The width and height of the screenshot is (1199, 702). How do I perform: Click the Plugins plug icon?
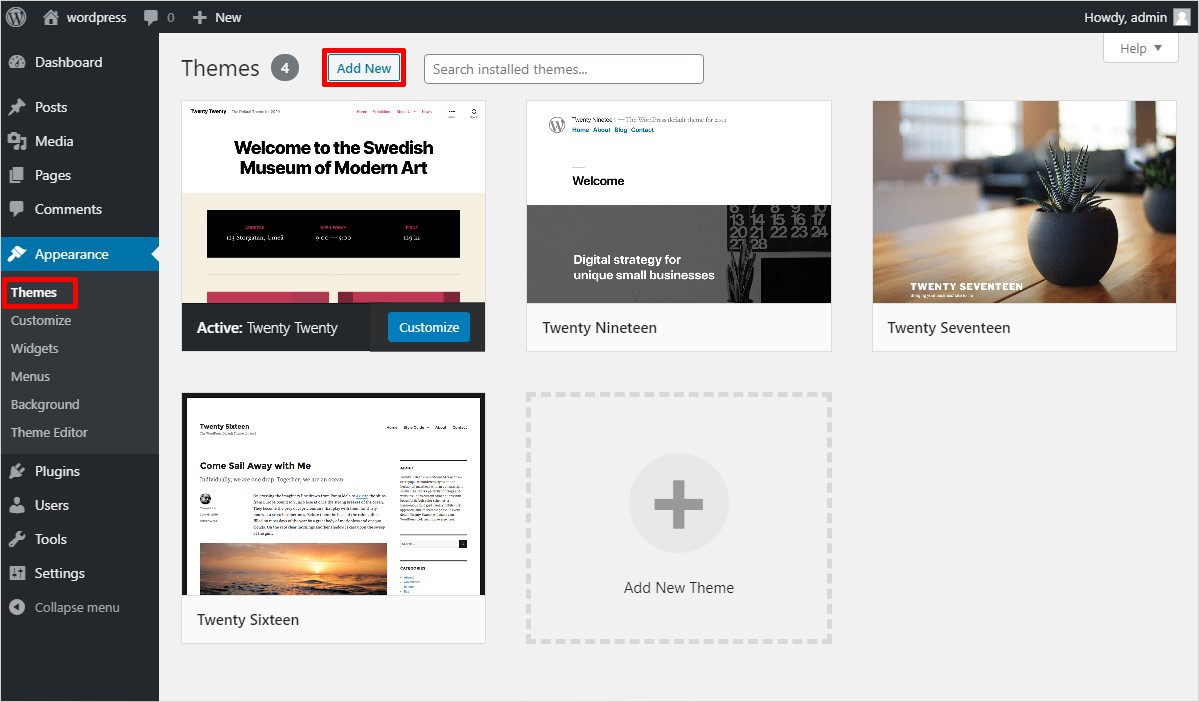[17, 471]
